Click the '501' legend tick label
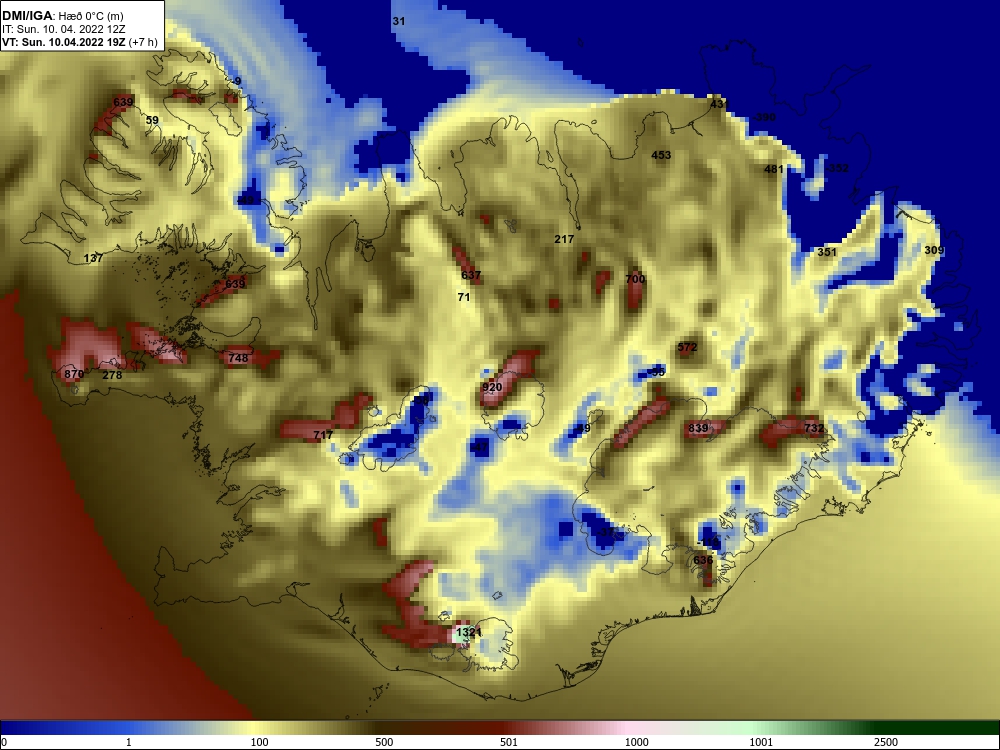1000x750 pixels. tap(509, 742)
